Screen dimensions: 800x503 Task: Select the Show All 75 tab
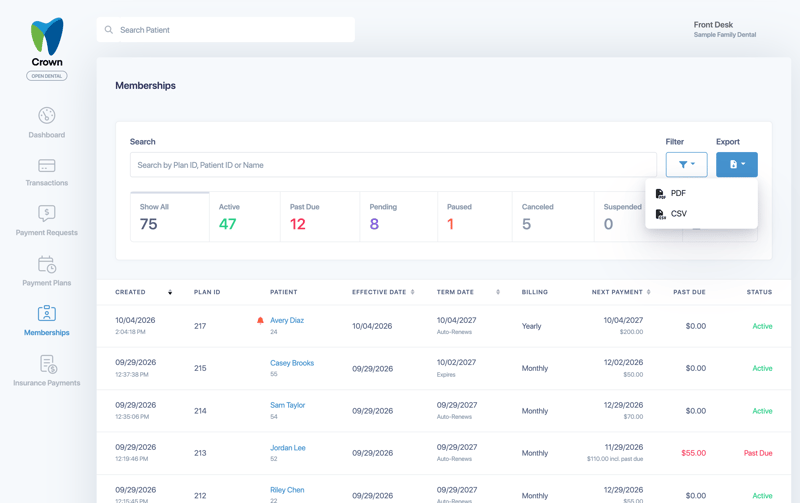pos(170,217)
